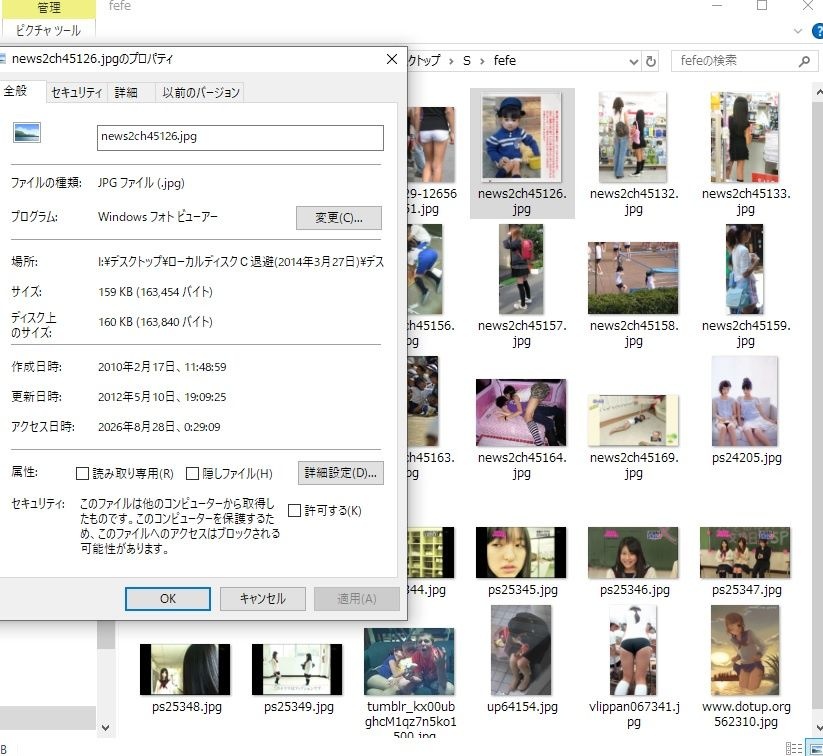The height and width of the screenshot is (756, 823).
Task: Click the アクセス日時 value 2026年8月28日
Action: click(159, 427)
